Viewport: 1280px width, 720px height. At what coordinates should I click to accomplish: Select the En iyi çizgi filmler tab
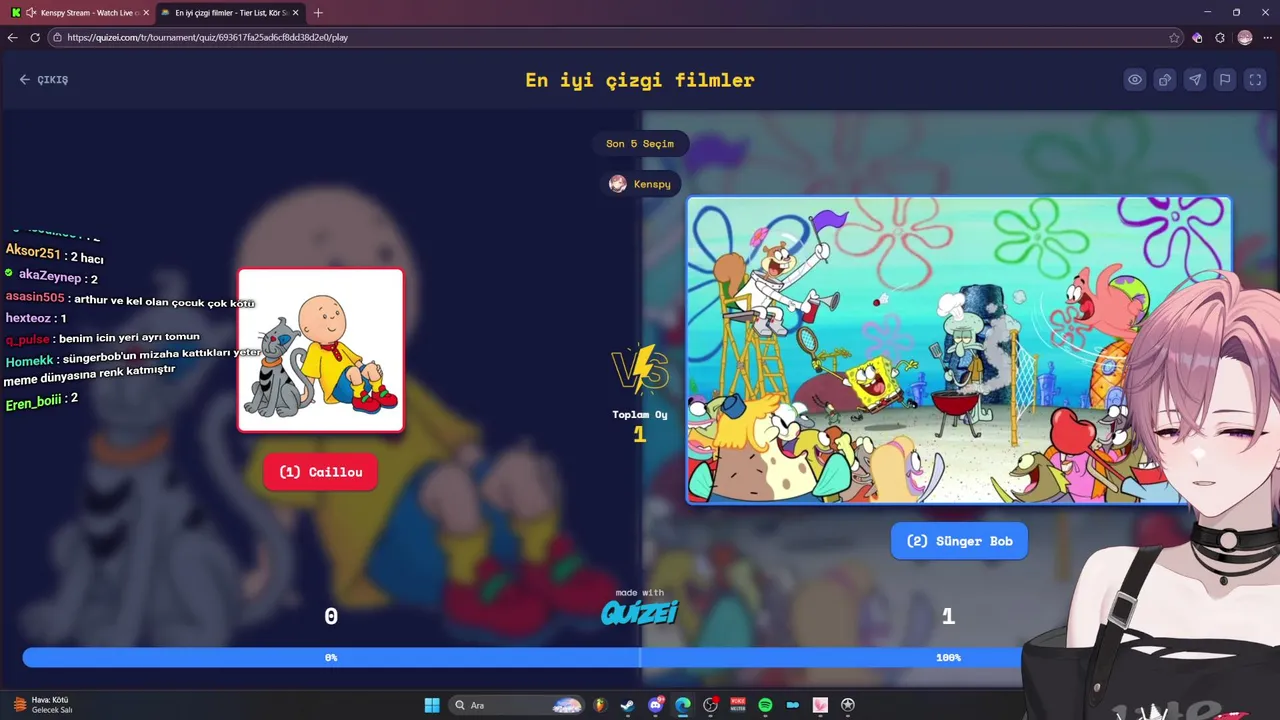click(231, 13)
